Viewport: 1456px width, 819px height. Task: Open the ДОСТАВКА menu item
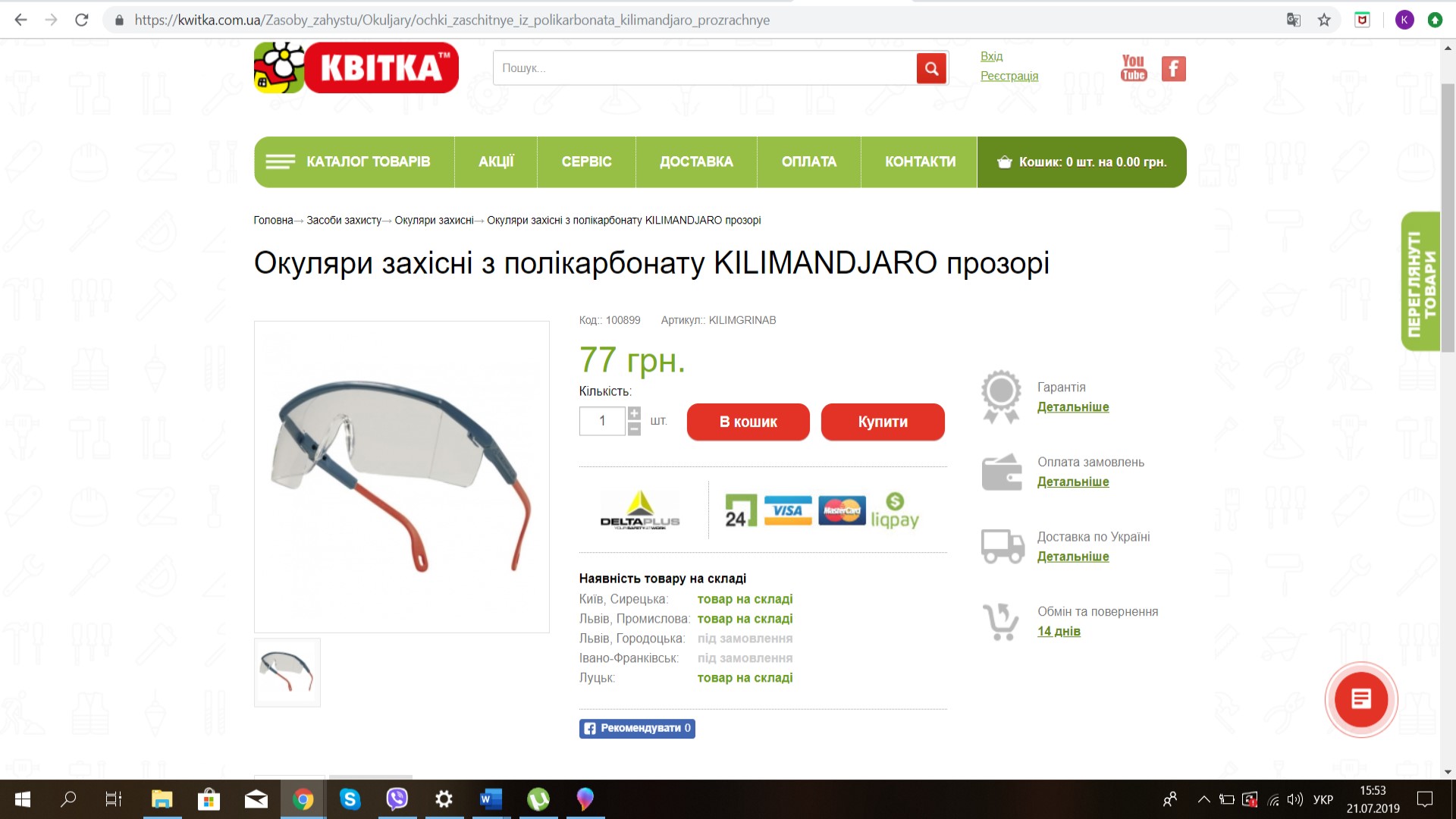(x=696, y=162)
